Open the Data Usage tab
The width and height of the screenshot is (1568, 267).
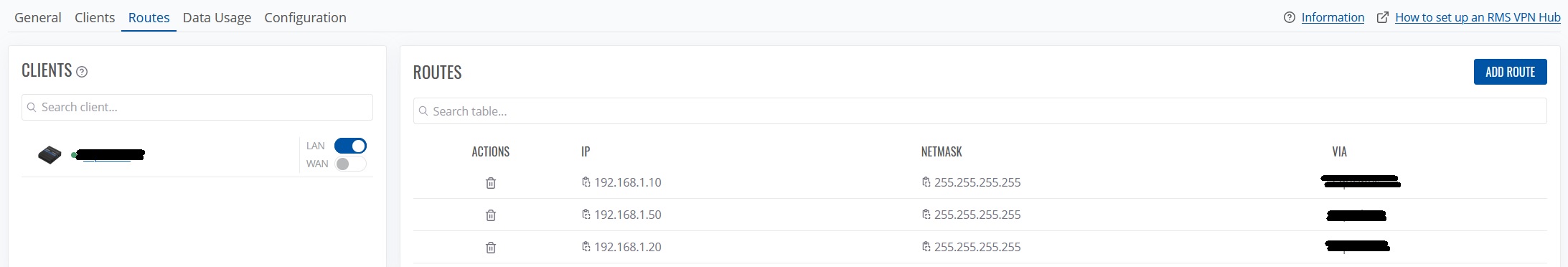click(x=217, y=17)
